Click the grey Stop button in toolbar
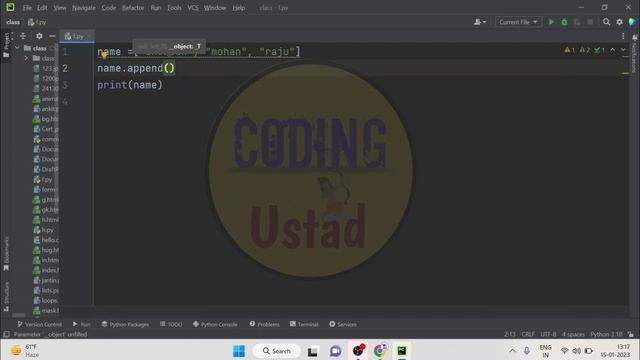640x360 pixels. tap(590, 22)
